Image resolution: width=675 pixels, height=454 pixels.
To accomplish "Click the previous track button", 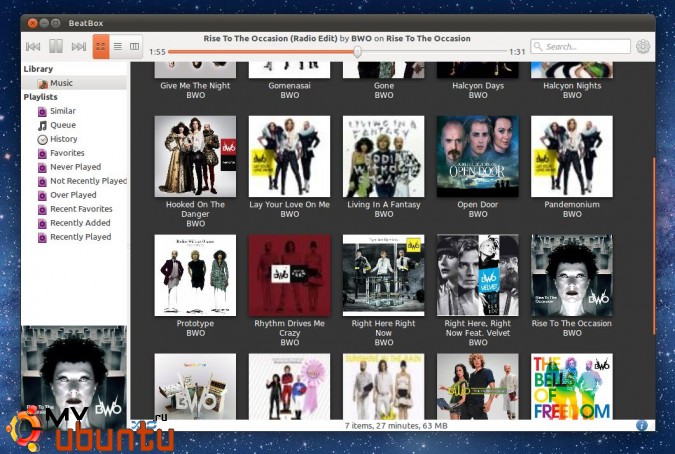I will pos(33,46).
